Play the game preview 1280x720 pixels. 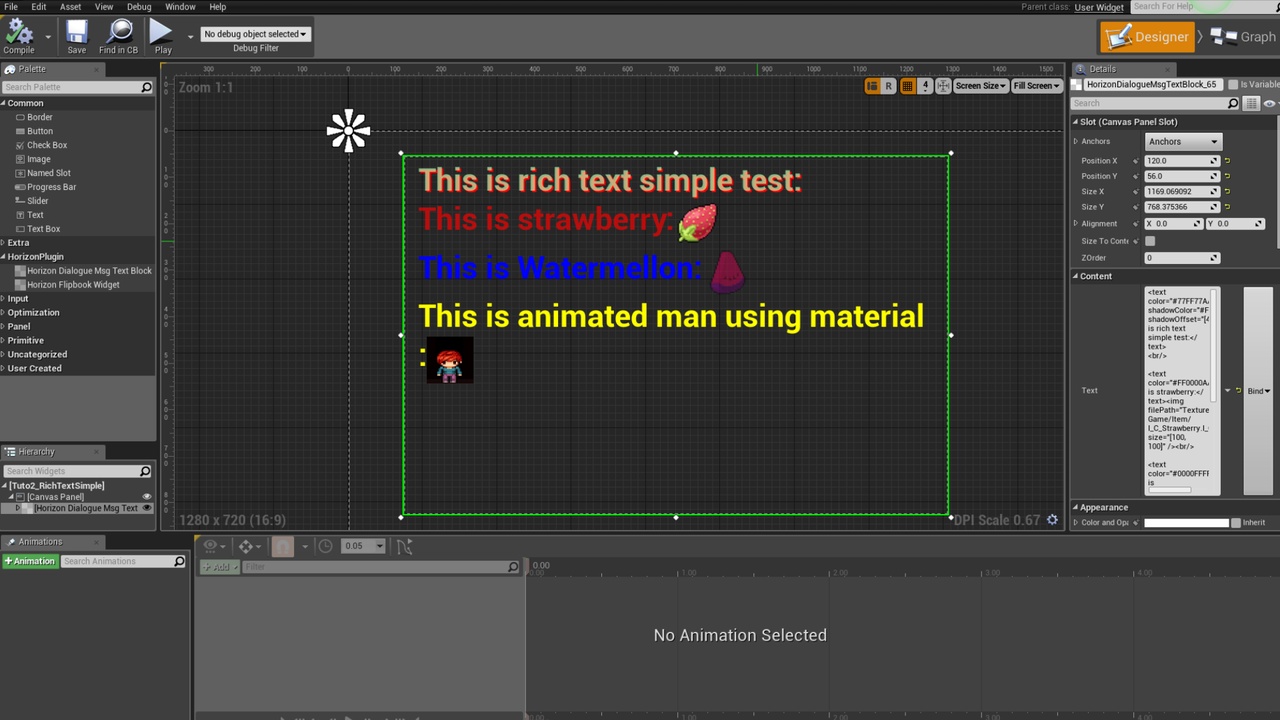click(x=162, y=37)
